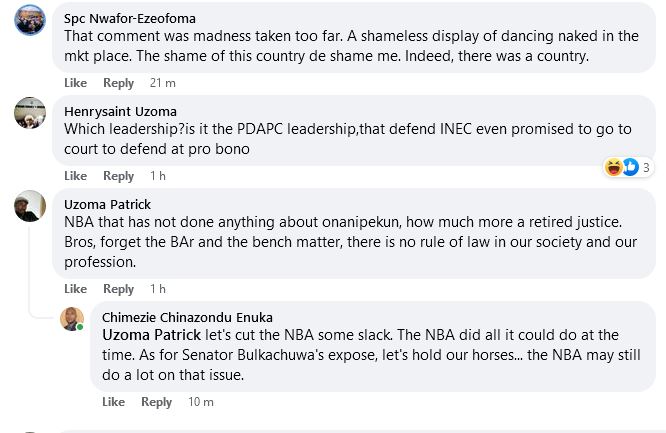Like Henrysaint Uzoma's comment
Screen dimensions: 666x433
point(75,176)
